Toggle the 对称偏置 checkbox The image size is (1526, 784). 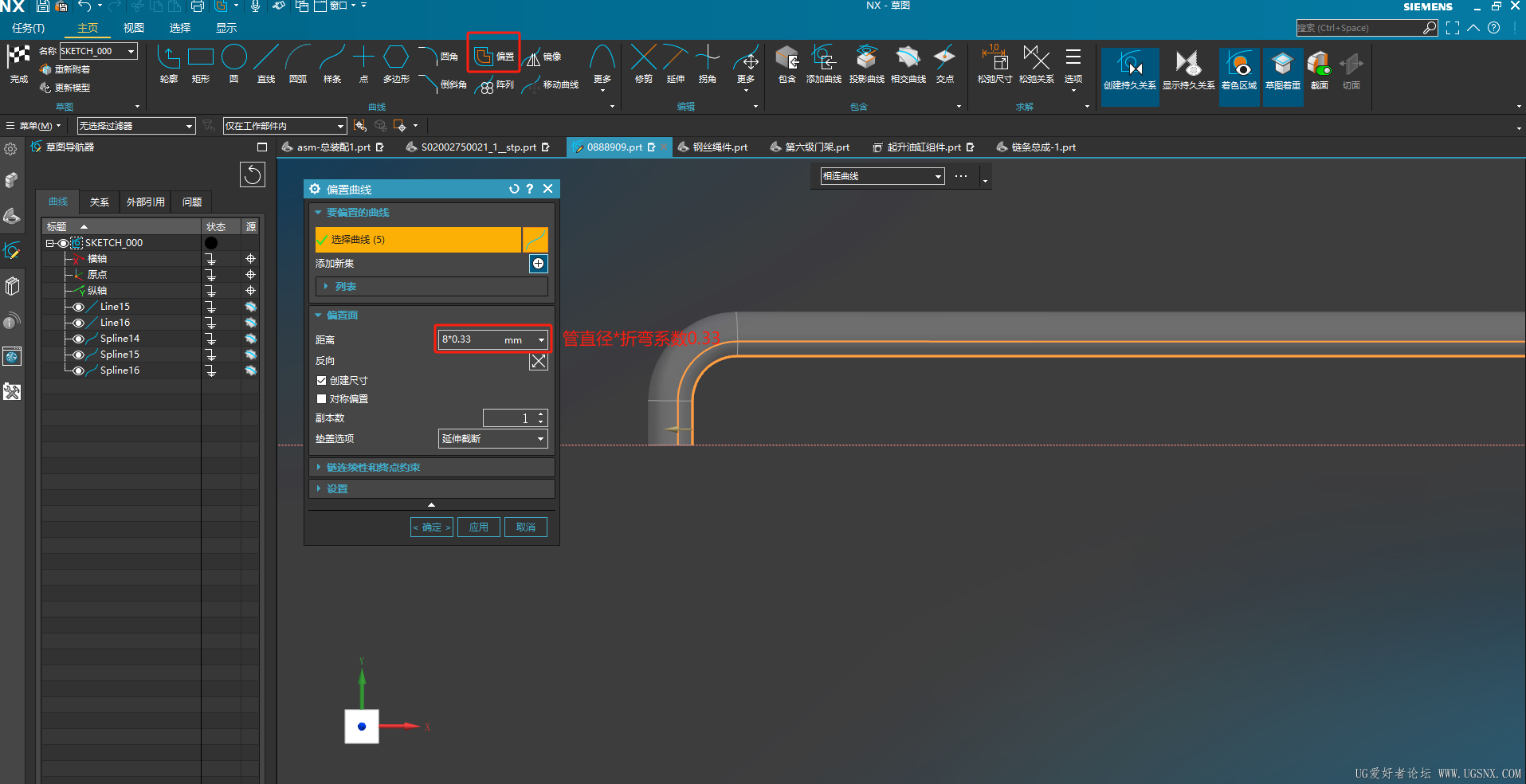click(x=321, y=399)
